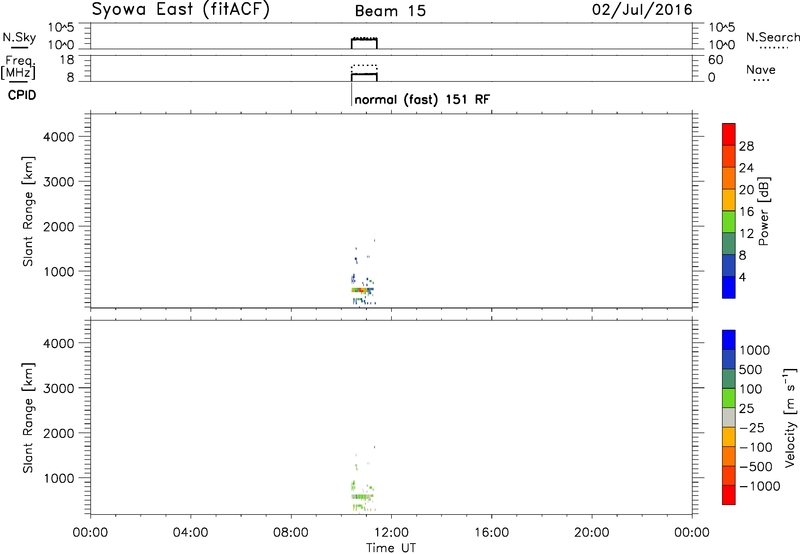Click the red bottom velocity colorbar swatch

(729, 495)
